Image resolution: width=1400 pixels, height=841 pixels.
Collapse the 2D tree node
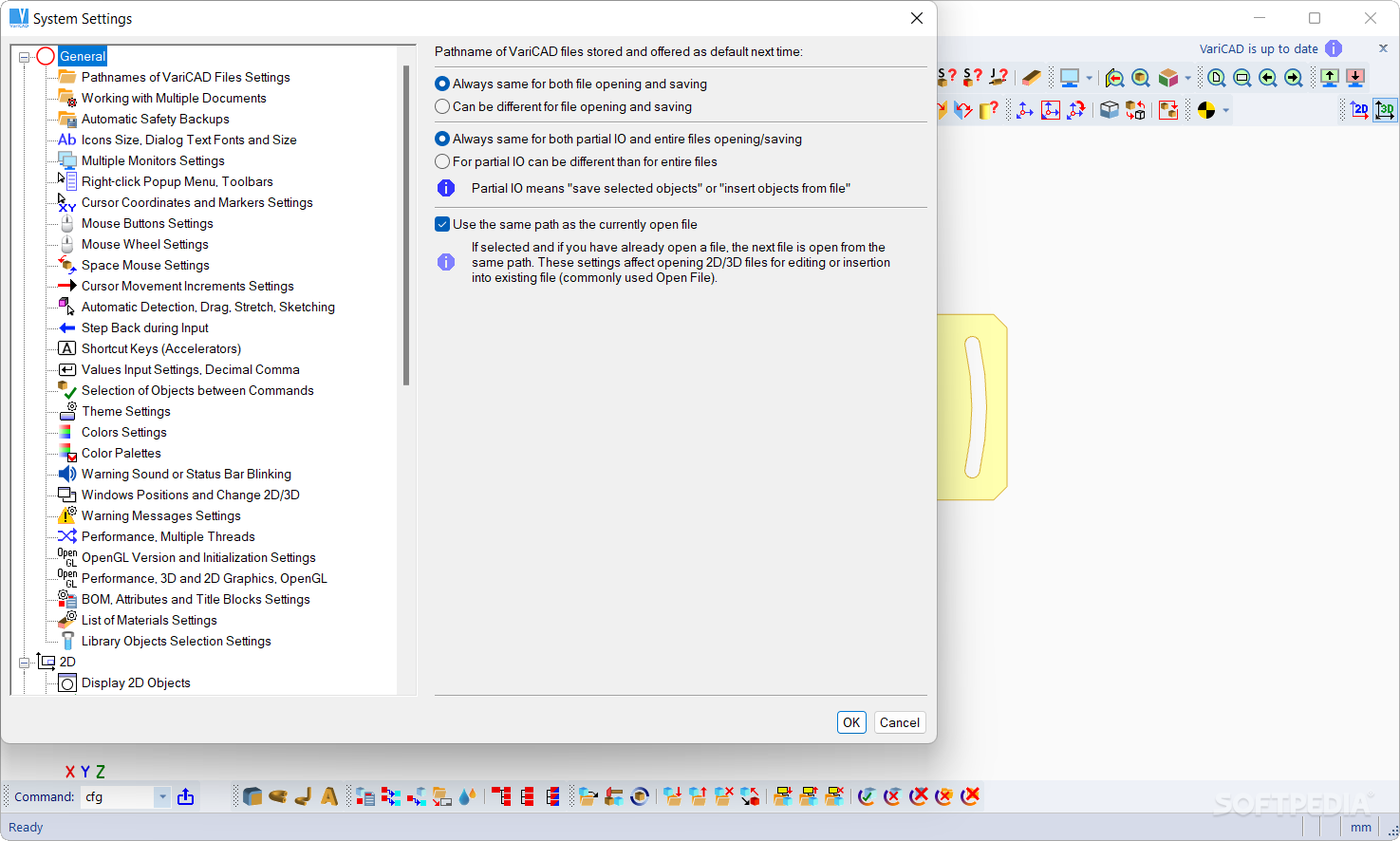click(x=25, y=663)
